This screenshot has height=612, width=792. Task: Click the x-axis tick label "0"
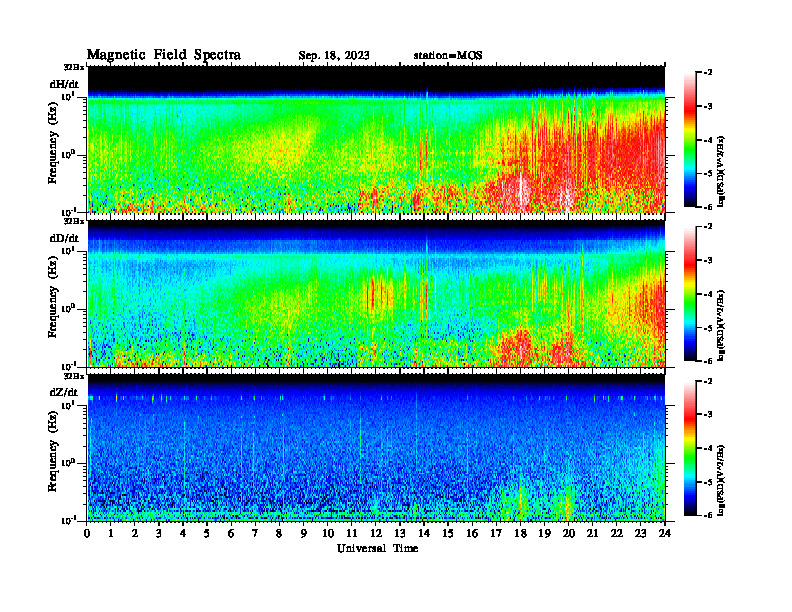[87, 533]
